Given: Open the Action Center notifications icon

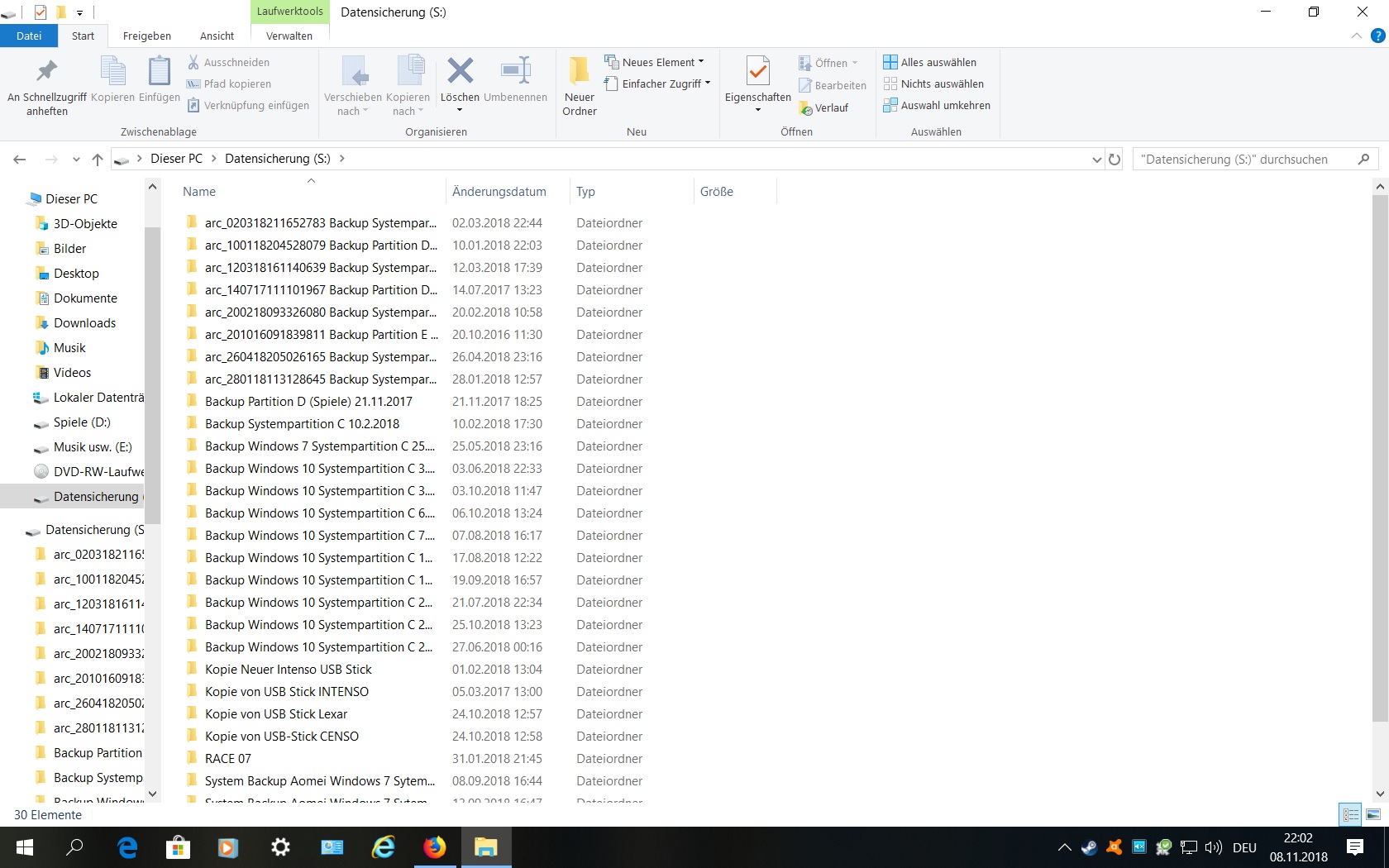Looking at the screenshot, I should point(1355,847).
